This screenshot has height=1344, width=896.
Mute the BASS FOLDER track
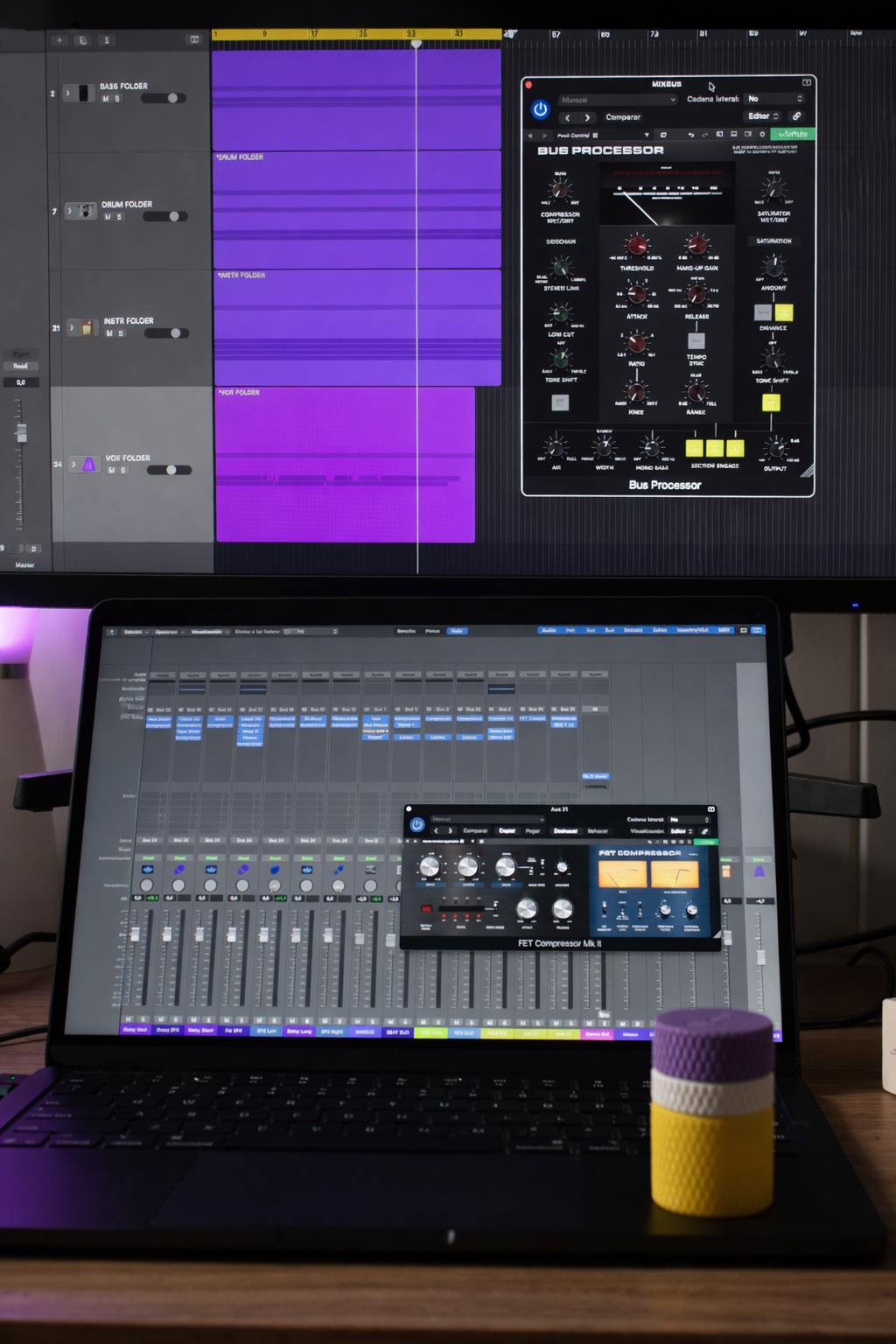click(106, 99)
